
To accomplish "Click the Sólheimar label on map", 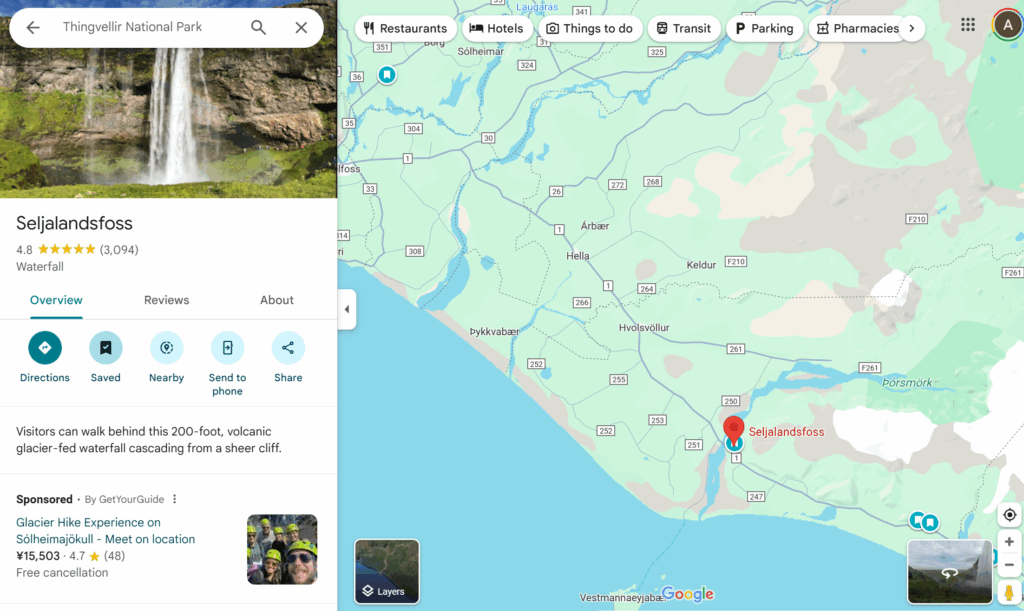I will (x=481, y=52).
